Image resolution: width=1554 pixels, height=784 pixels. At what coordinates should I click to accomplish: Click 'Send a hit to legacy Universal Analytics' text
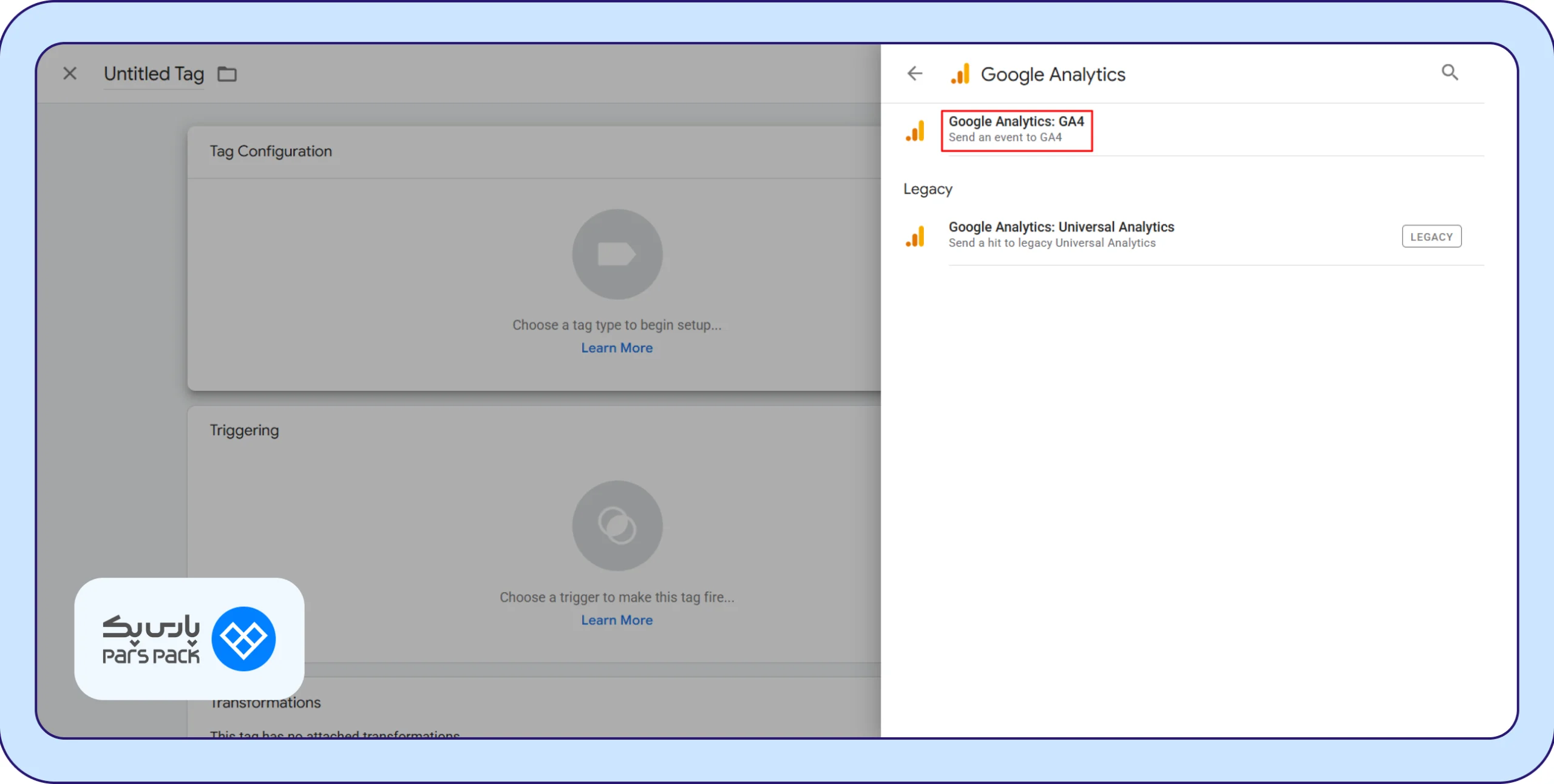click(1052, 243)
